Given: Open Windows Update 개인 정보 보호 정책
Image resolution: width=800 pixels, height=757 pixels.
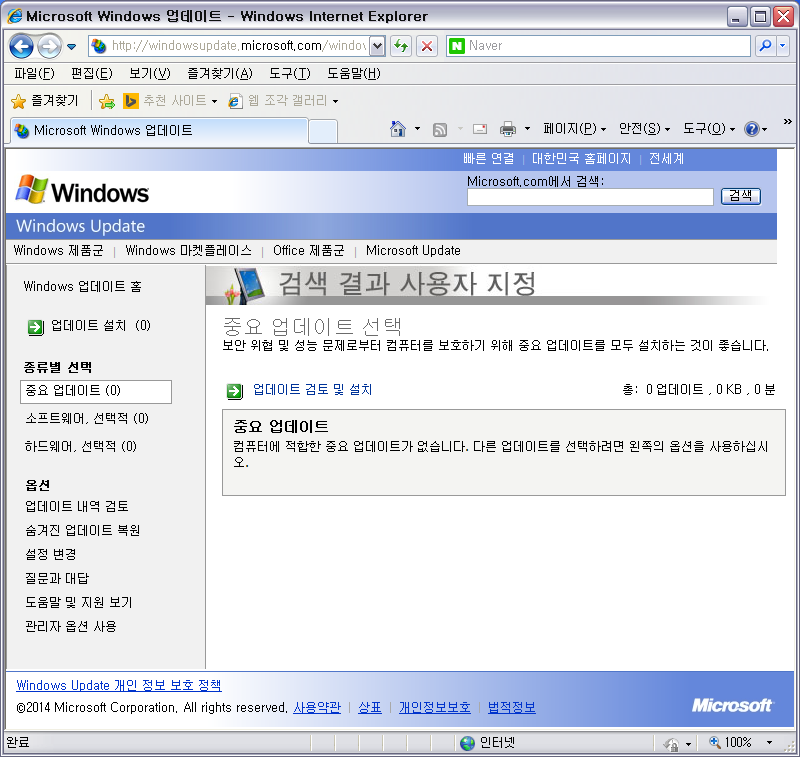Looking at the screenshot, I should point(119,685).
